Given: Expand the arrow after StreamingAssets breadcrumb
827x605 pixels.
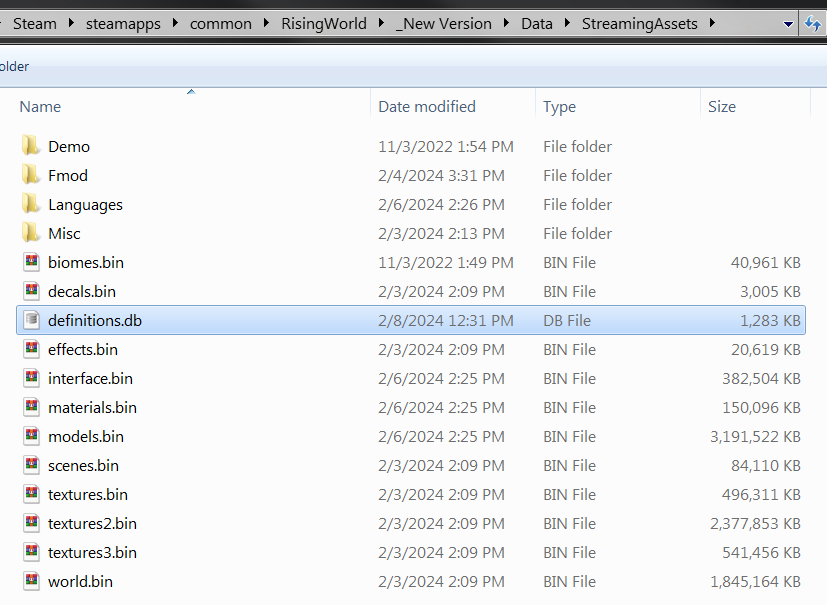Looking at the screenshot, I should point(713,23).
